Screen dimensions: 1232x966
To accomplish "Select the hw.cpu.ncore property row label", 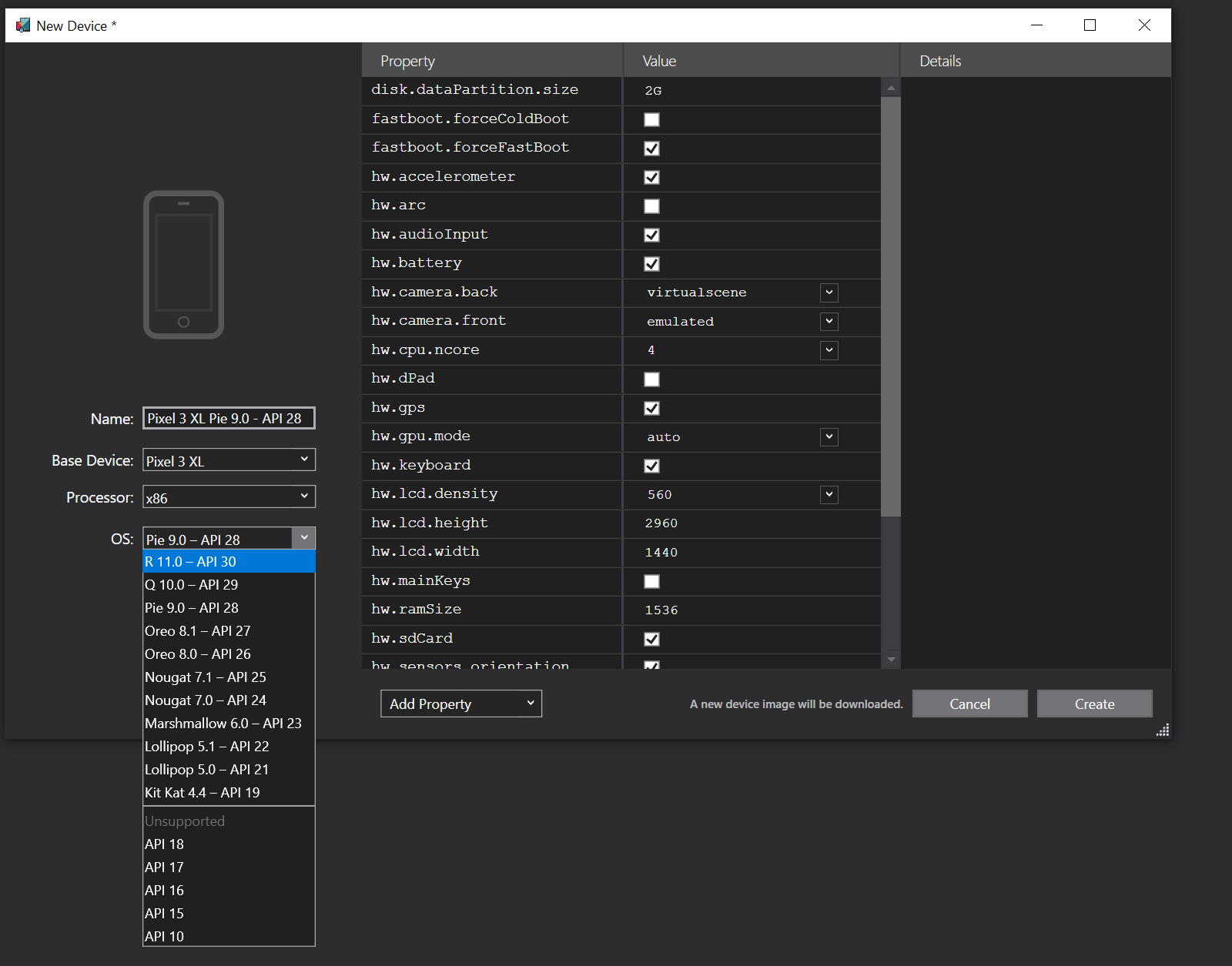I will [x=425, y=350].
